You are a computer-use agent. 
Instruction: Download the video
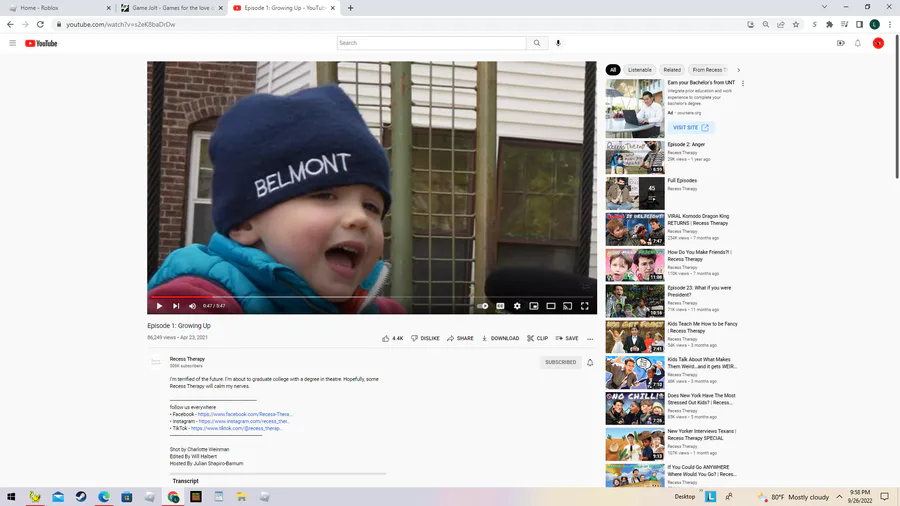tap(501, 338)
